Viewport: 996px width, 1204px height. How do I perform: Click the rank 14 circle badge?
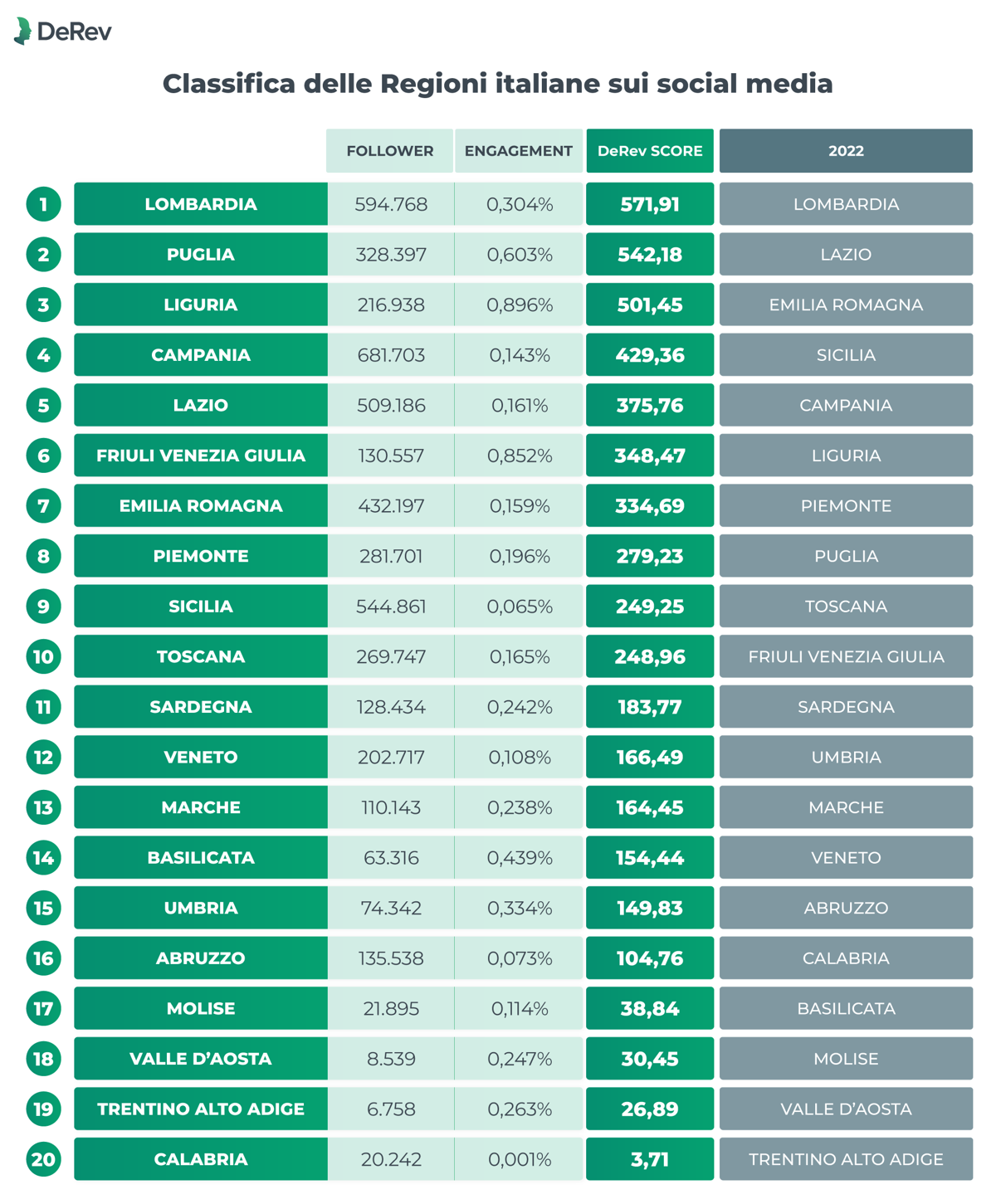click(x=43, y=857)
